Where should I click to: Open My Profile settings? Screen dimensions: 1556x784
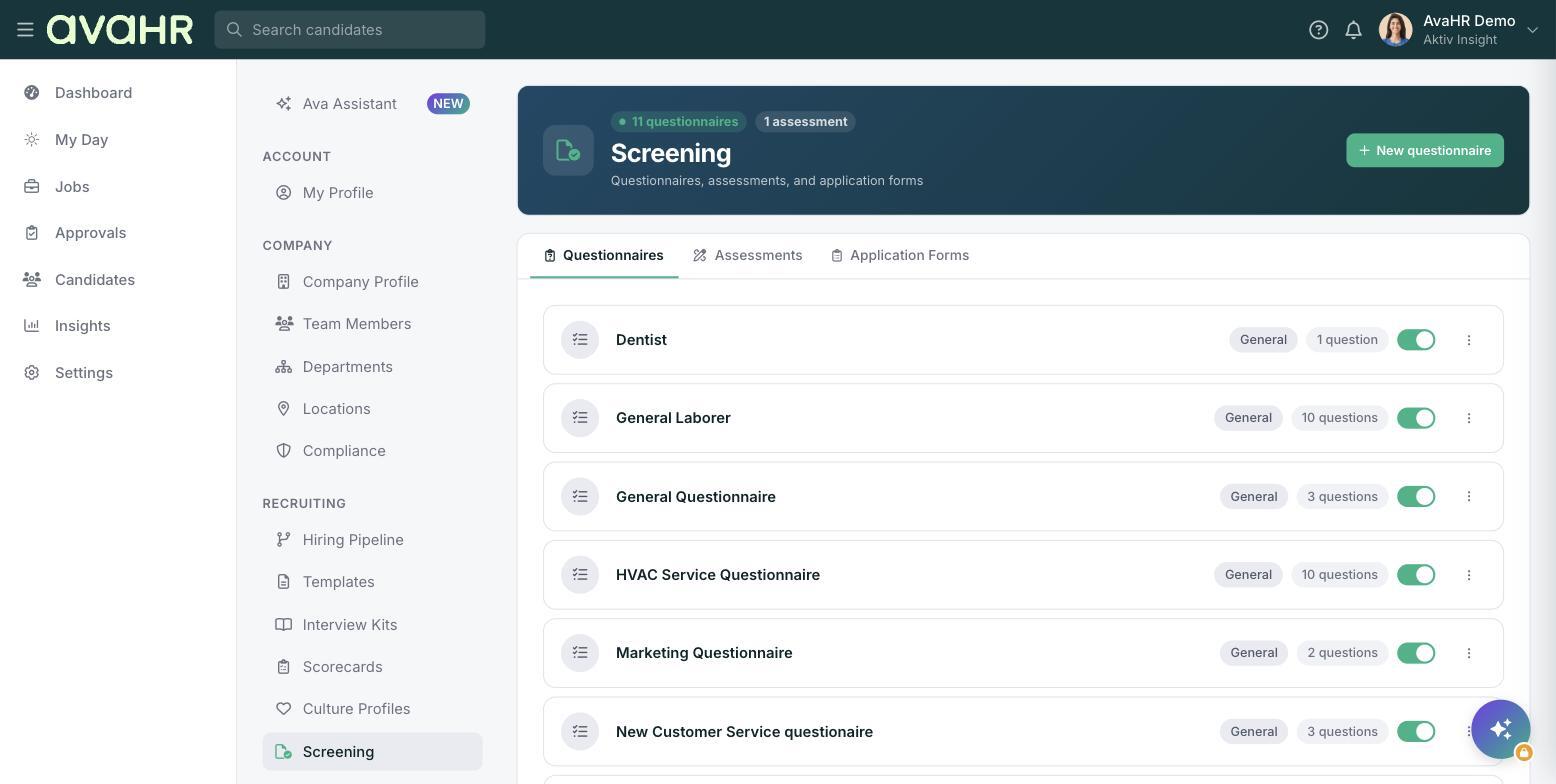[372, 193]
